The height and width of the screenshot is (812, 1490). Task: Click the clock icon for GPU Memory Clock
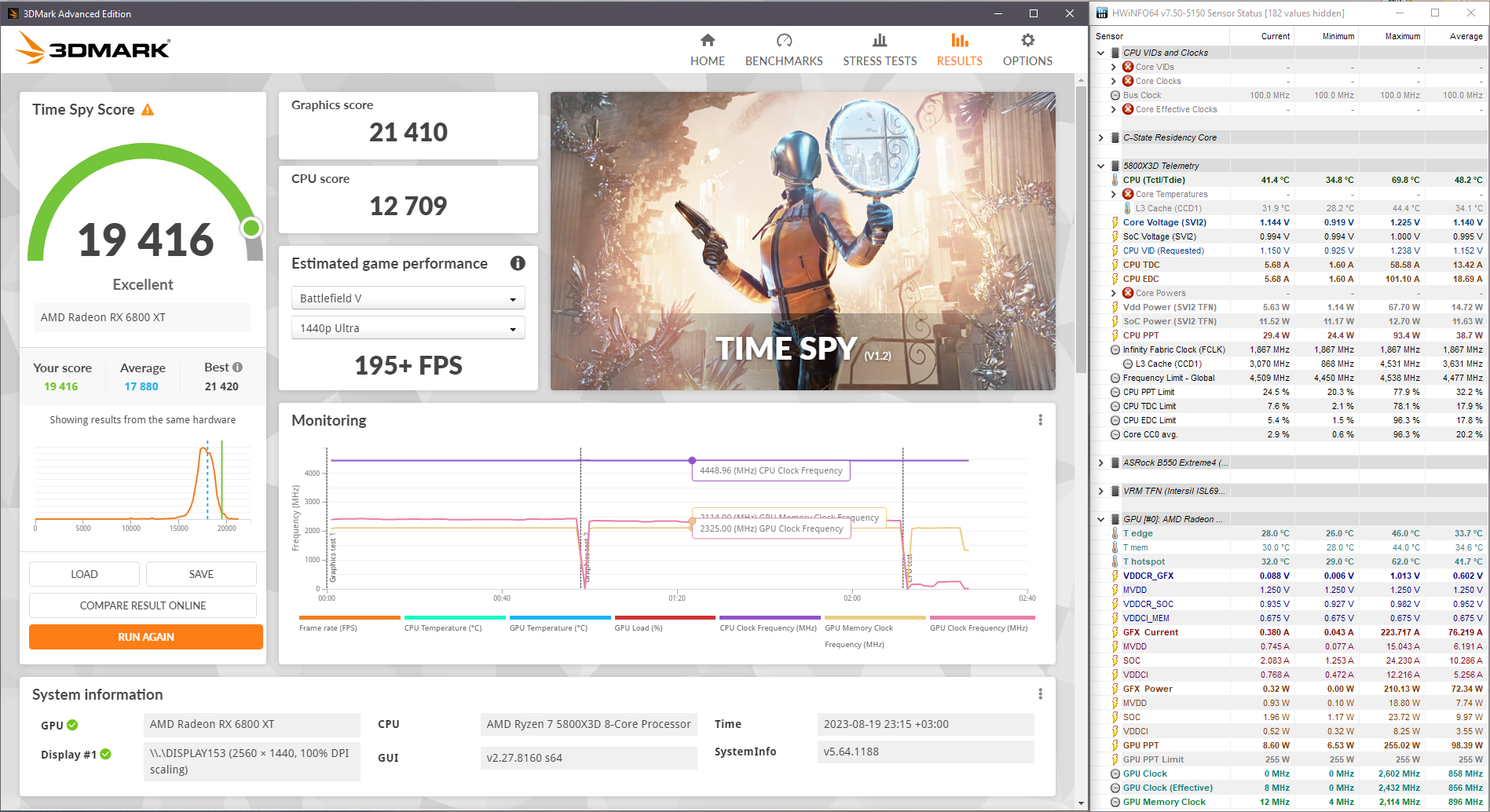[x=1115, y=802]
